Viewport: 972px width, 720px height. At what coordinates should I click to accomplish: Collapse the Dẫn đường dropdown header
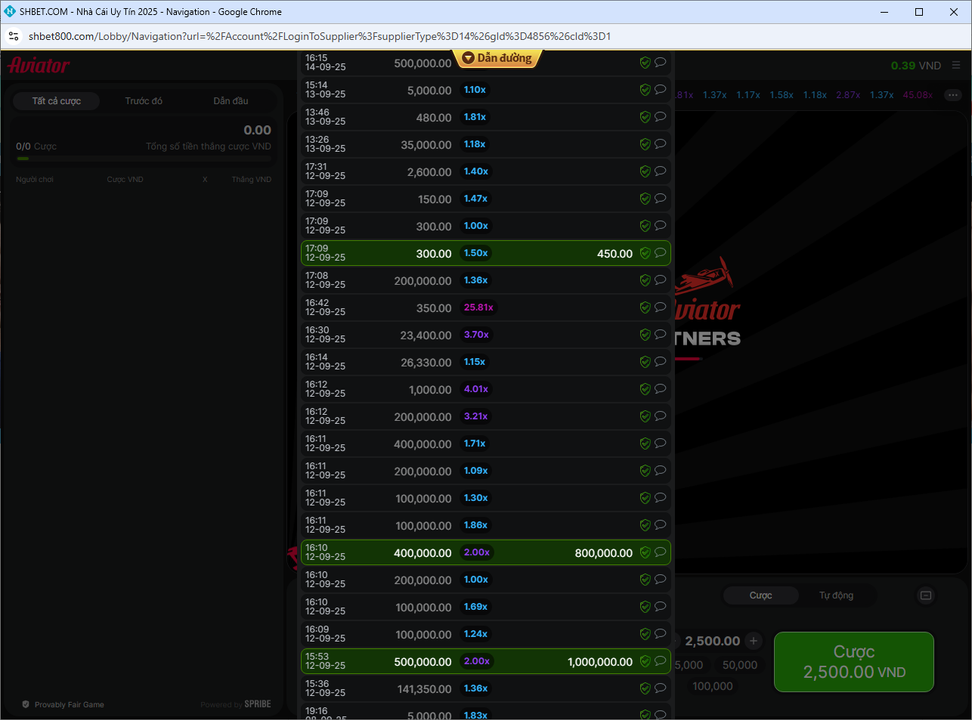pos(497,58)
